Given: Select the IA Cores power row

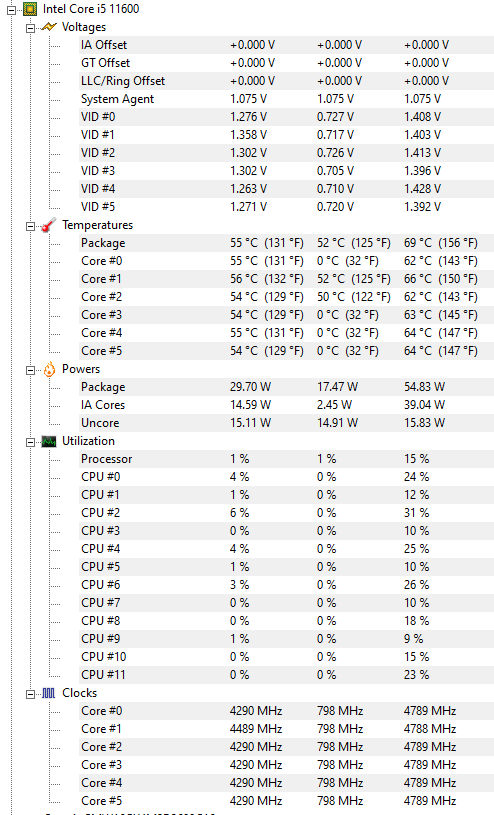Looking at the screenshot, I should (286, 404).
